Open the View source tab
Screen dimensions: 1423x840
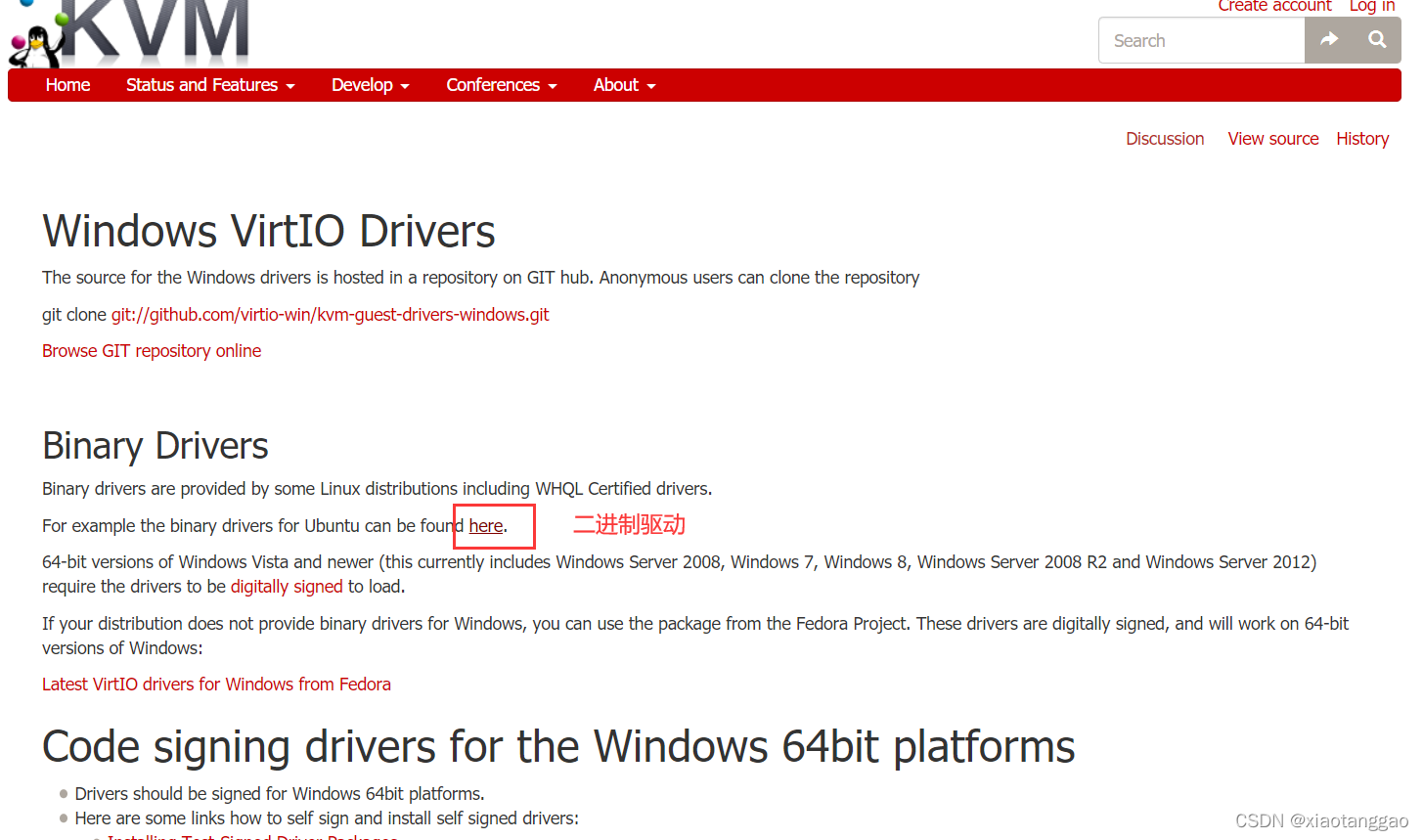pos(1273,139)
